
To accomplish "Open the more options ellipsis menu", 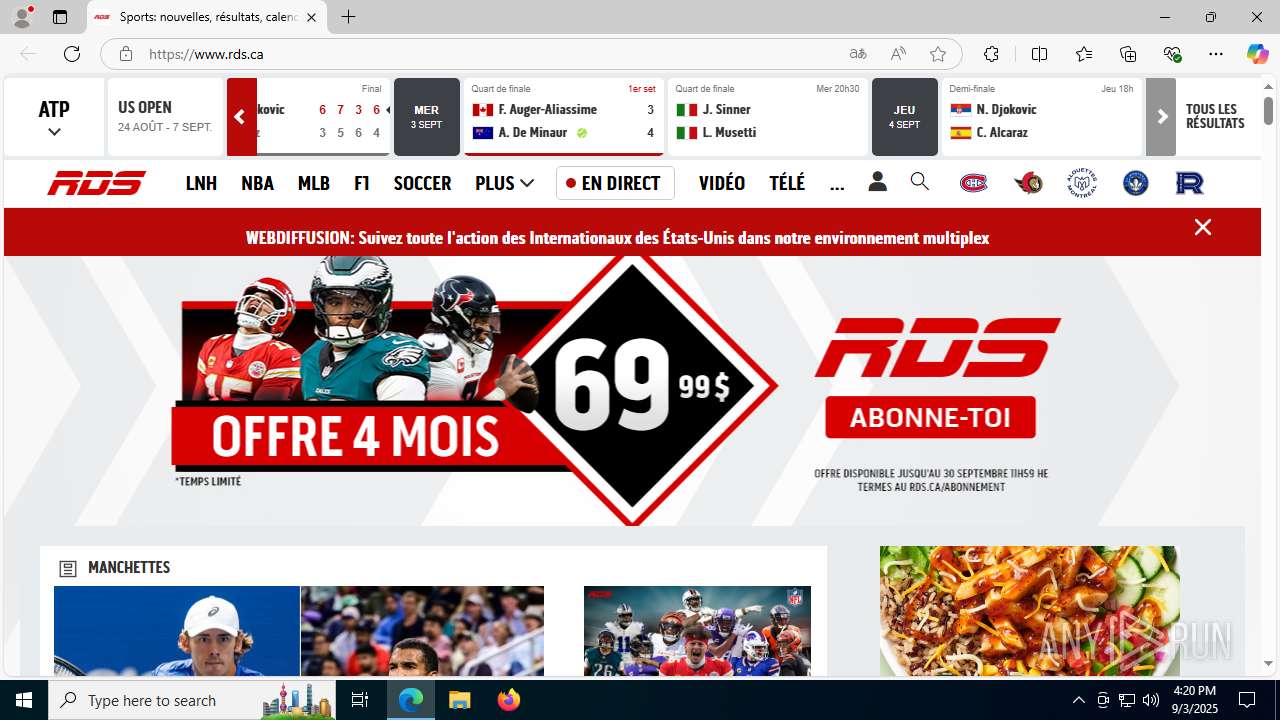I will 837,184.
